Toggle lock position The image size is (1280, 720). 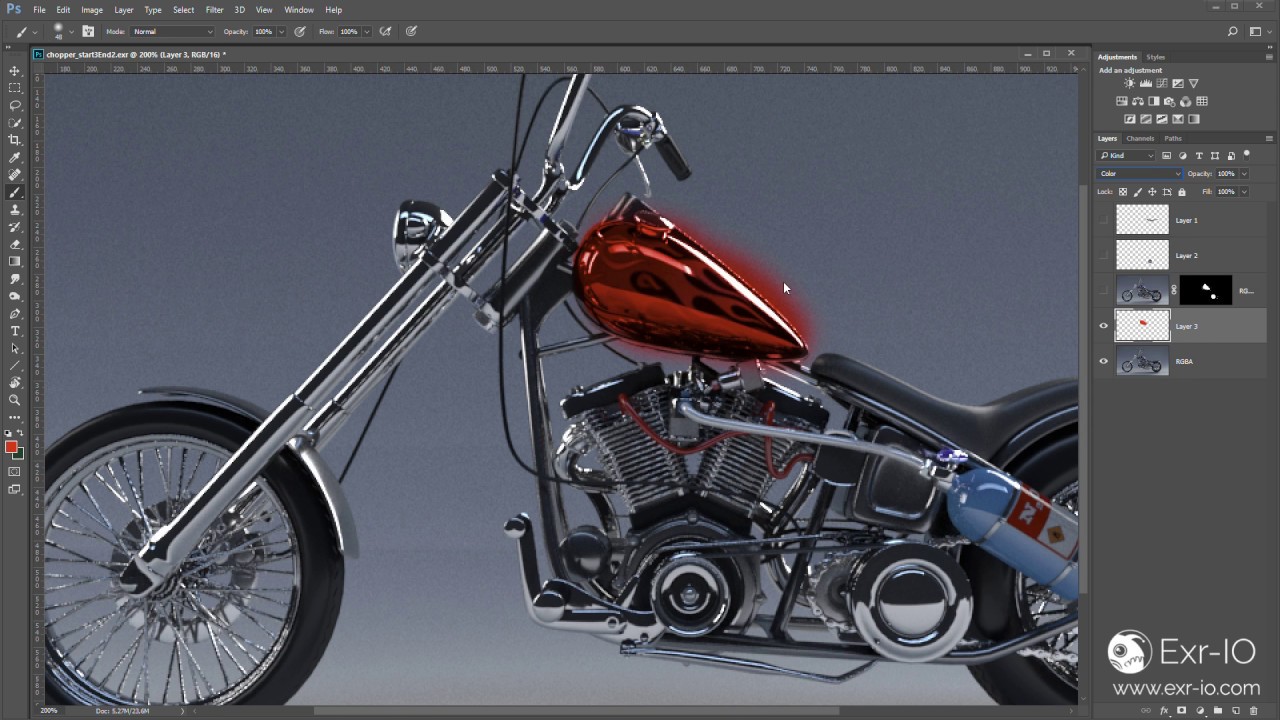point(1153,192)
